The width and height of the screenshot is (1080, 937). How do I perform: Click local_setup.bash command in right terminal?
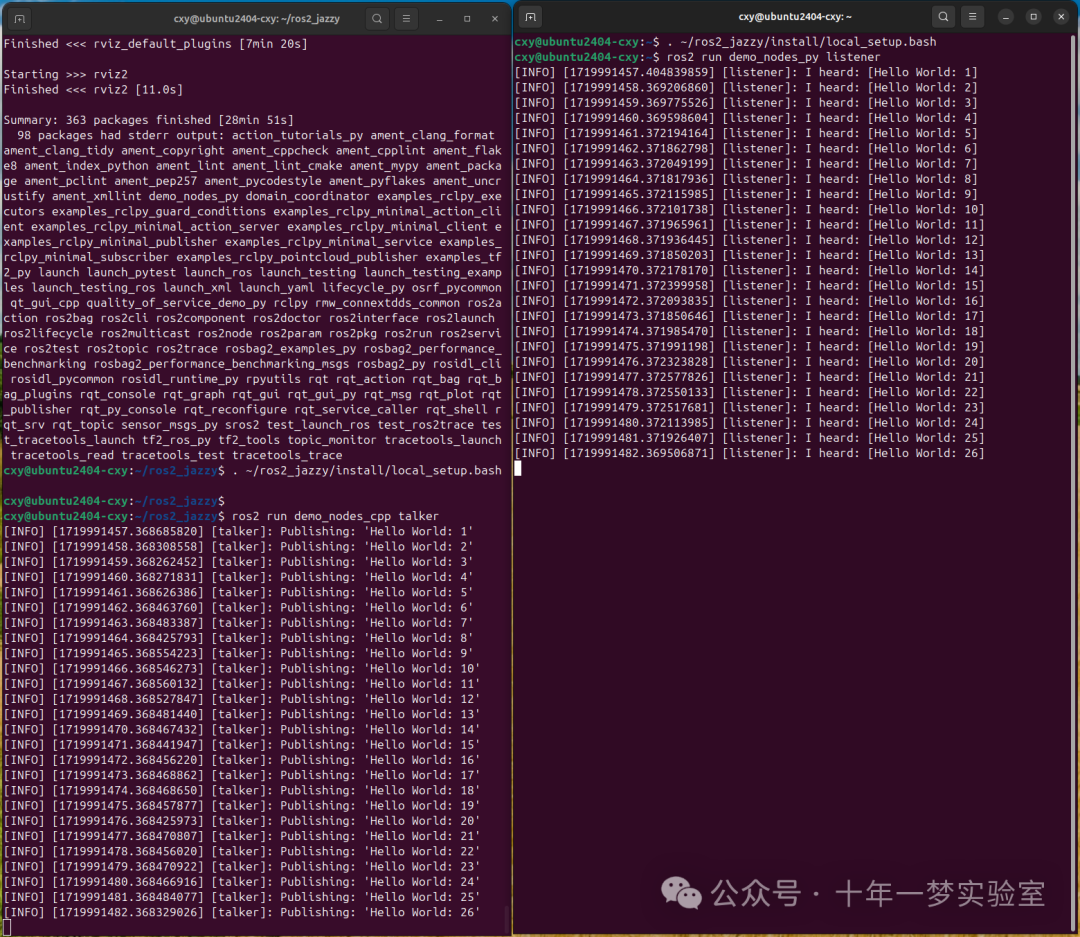tap(802, 42)
